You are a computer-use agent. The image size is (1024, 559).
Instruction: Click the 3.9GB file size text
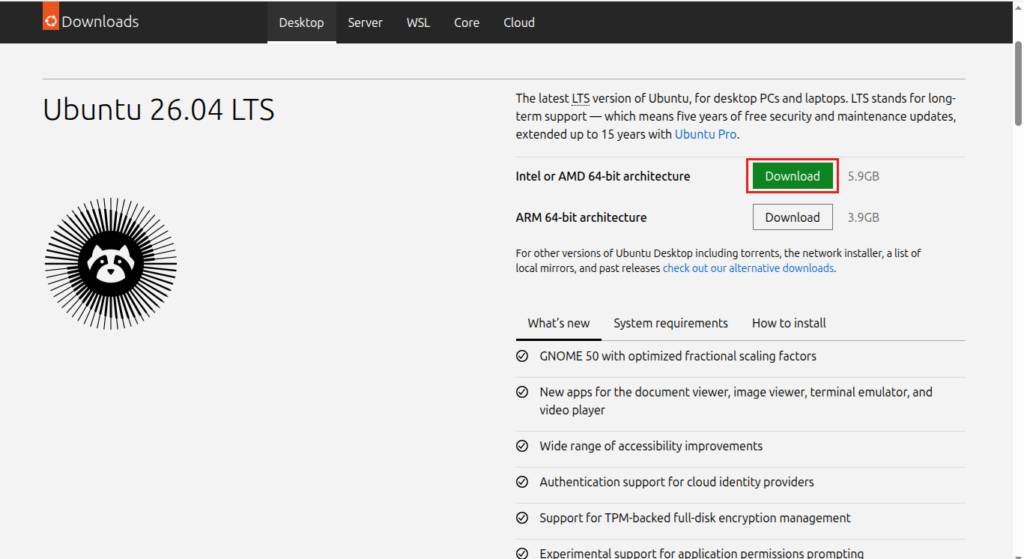point(863,217)
